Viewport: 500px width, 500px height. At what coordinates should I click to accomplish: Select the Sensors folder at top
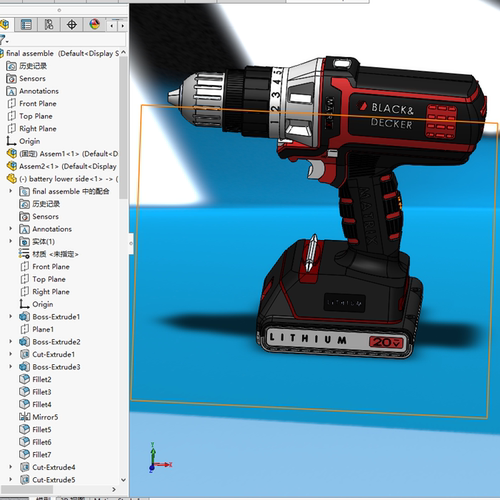click(26, 78)
